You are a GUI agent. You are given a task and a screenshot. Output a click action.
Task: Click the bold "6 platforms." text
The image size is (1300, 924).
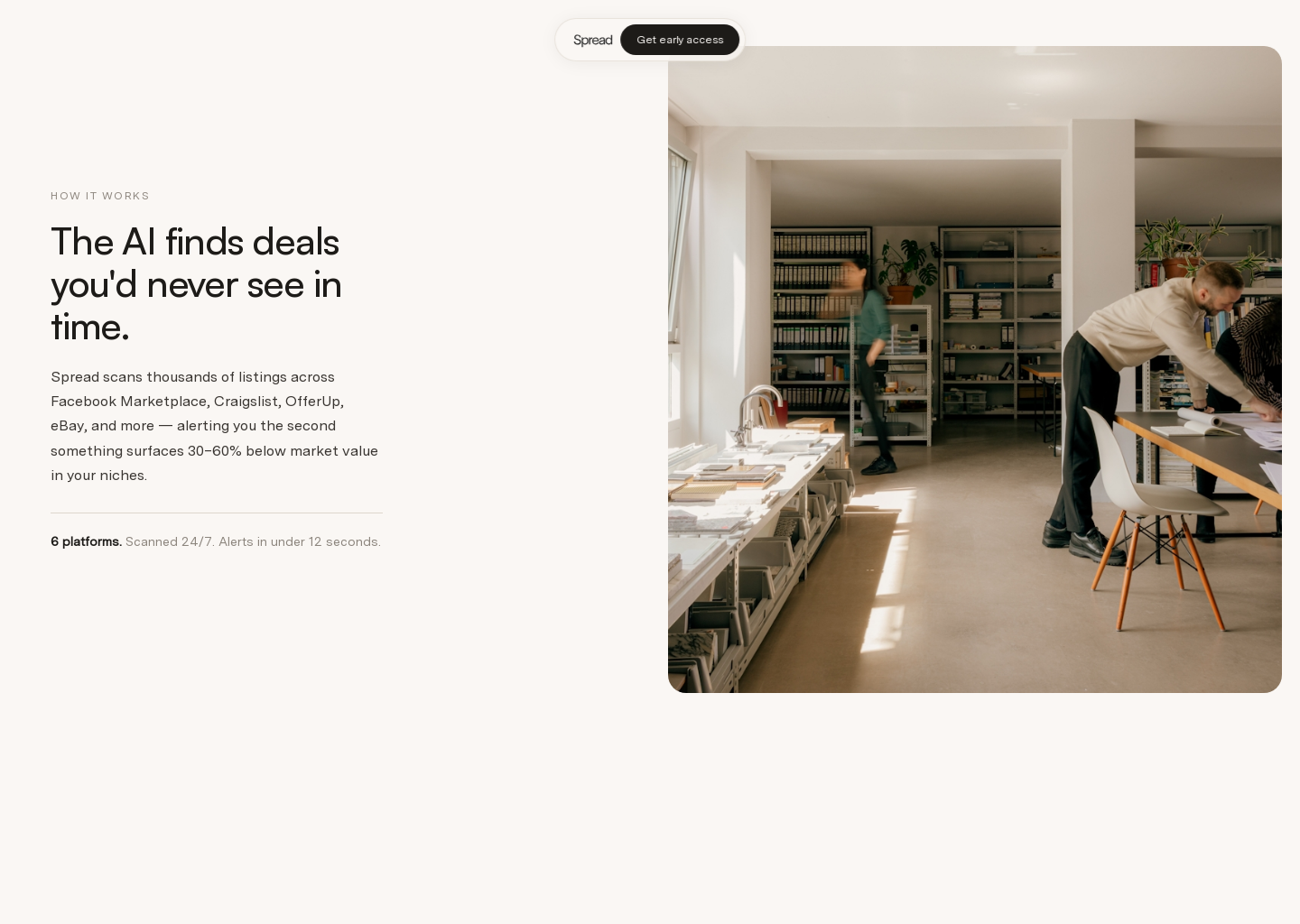coord(86,541)
